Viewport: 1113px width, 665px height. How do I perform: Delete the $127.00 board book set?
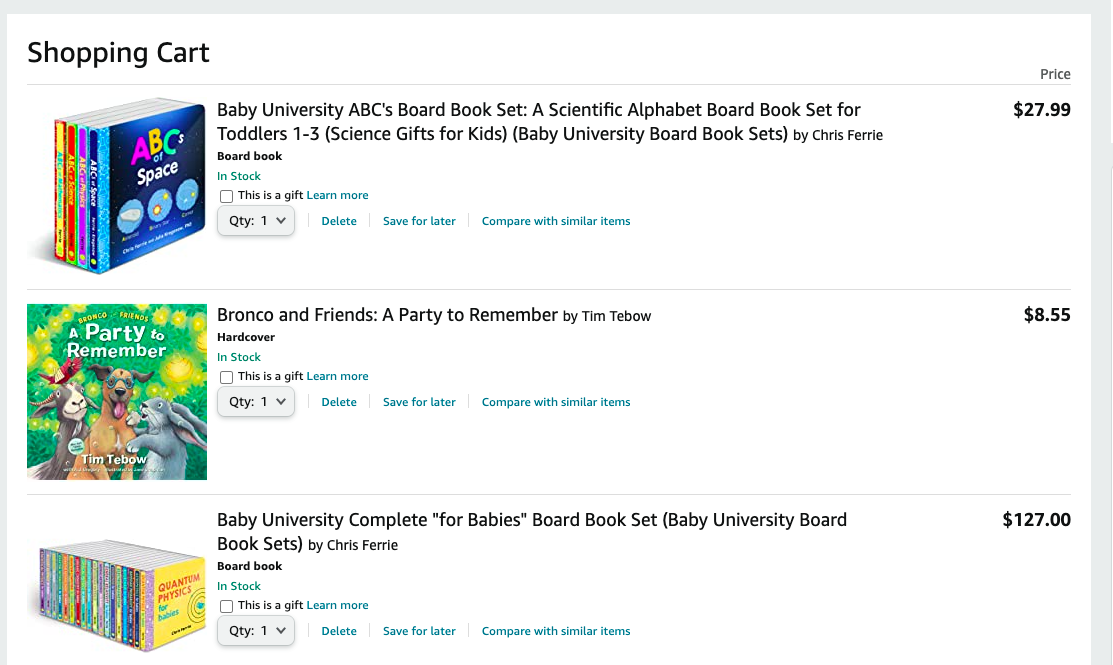point(339,632)
